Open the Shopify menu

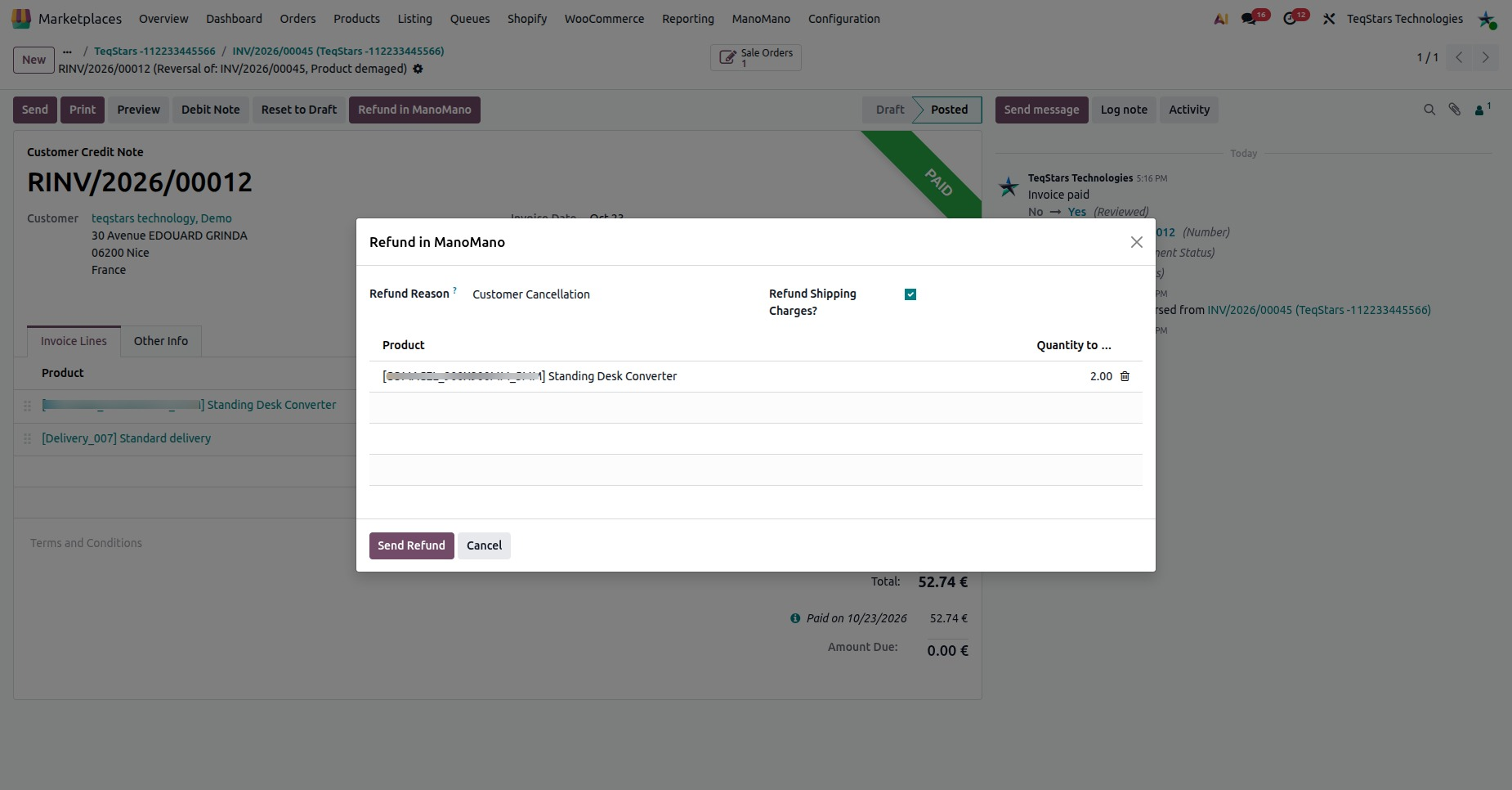527,19
